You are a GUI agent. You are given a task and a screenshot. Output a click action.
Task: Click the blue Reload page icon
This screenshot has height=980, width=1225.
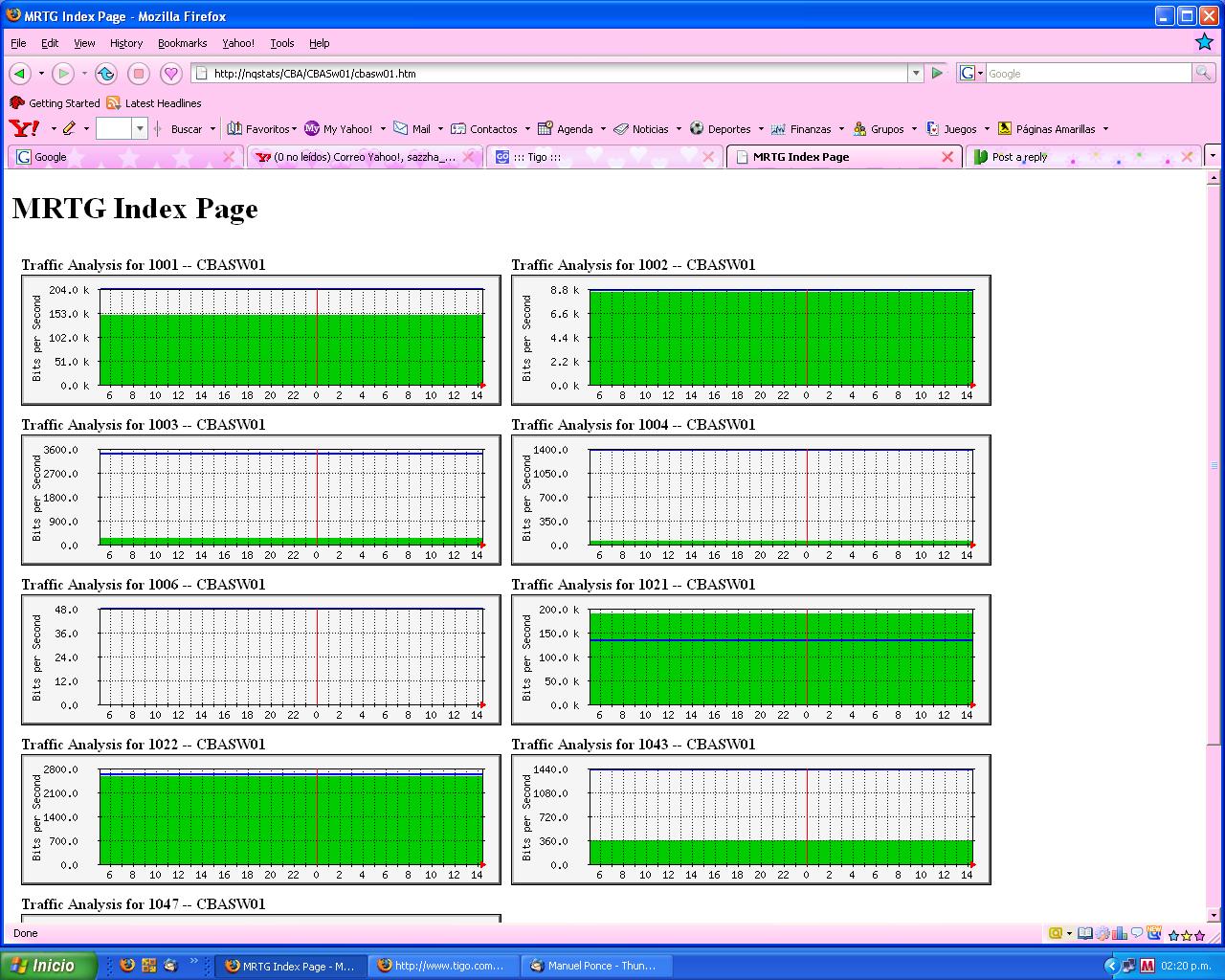point(106,74)
